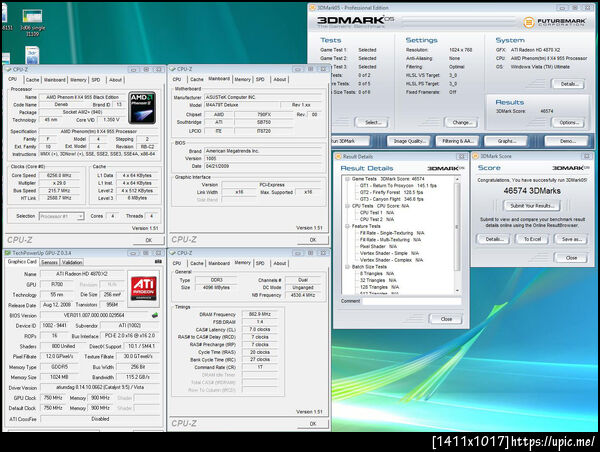Open the Cache tab in CPU-Z processor window
The width and height of the screenshot is (600, 452).
coord(33,80)
